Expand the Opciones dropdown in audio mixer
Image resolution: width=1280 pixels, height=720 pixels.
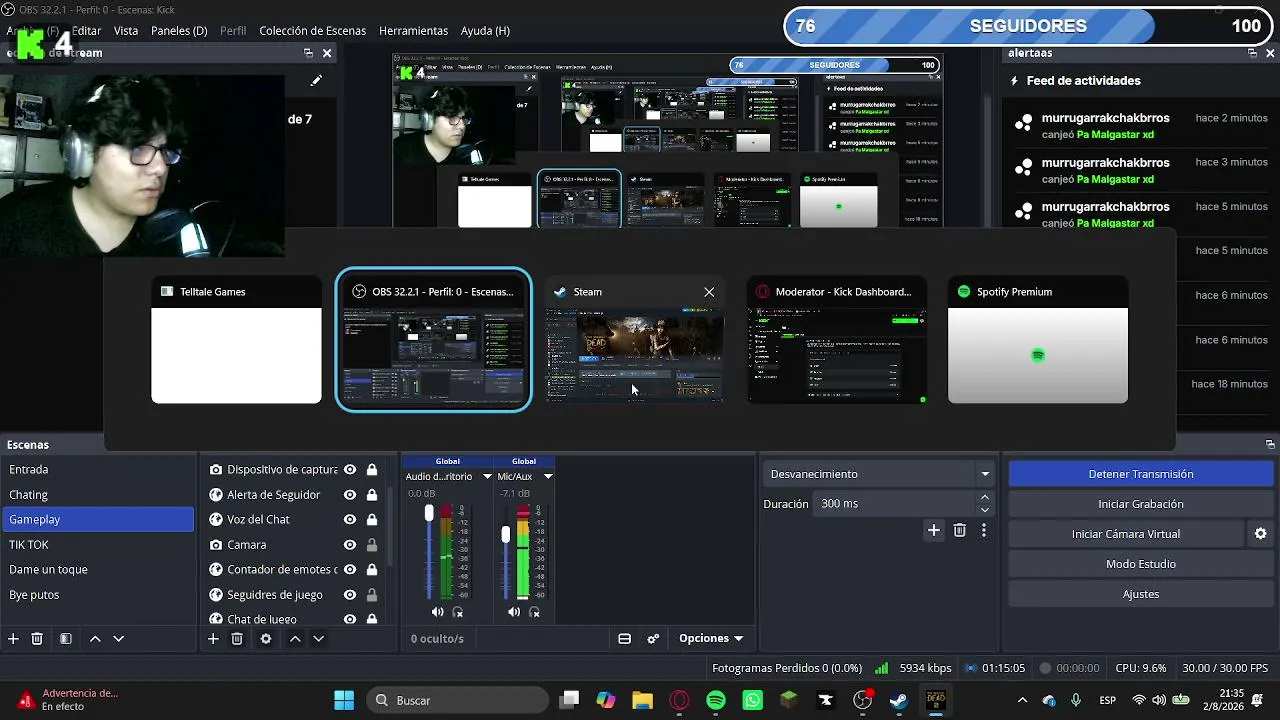pos(711,639)
